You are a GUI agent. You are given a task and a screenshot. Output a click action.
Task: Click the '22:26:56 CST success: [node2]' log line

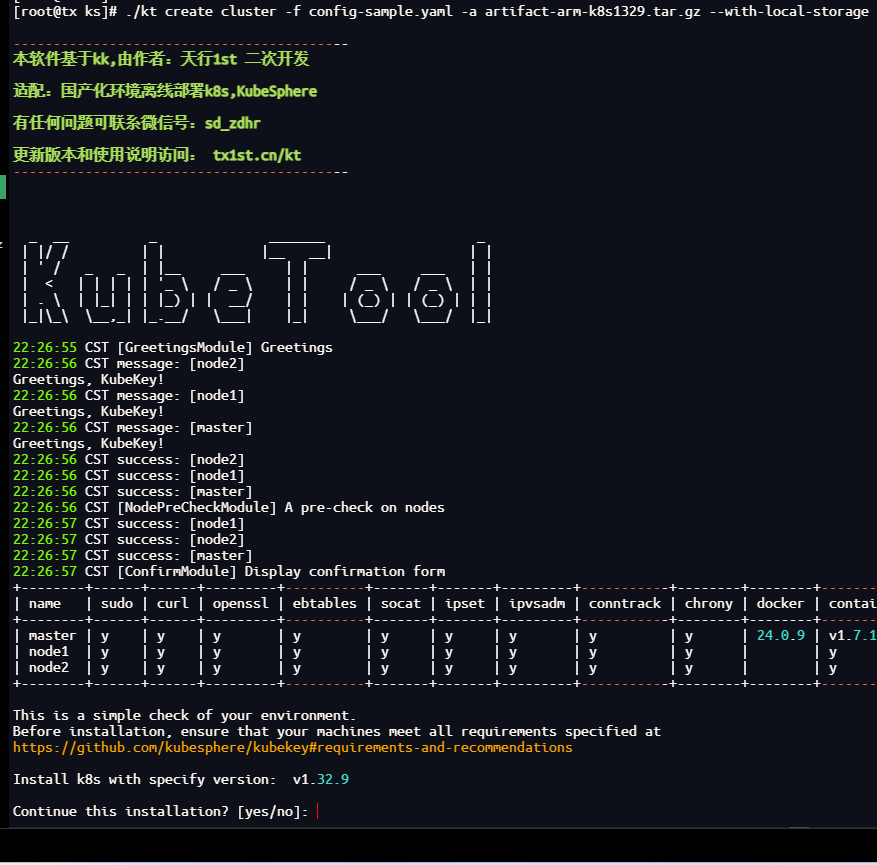(x=129, y=459)
